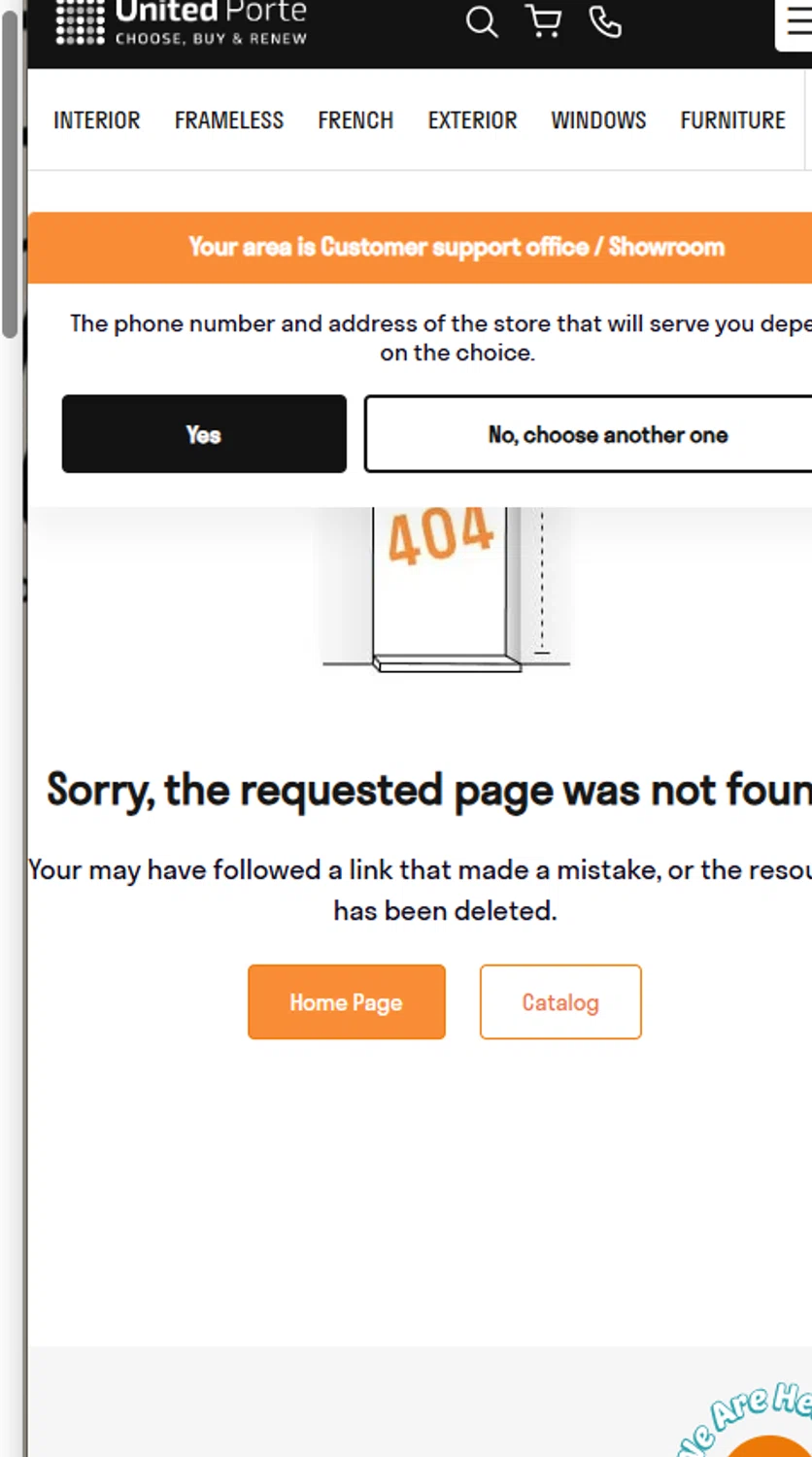
Task: Select the Furniture category
Action: tap(732, 120)
